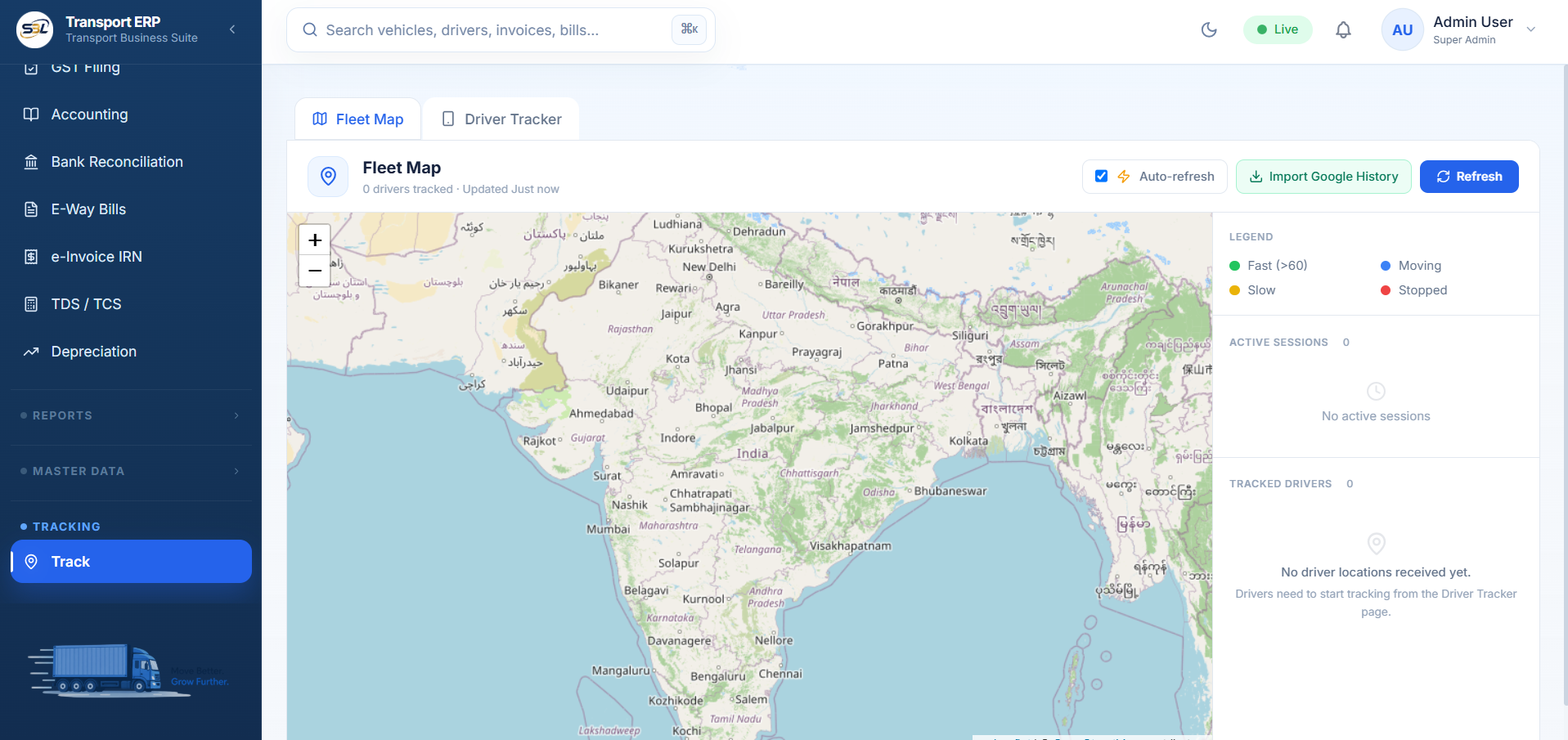This screenshot has width=1568, height=740.
Task: Click the Bank Reconciliation building icon
Action: (31, 162)
